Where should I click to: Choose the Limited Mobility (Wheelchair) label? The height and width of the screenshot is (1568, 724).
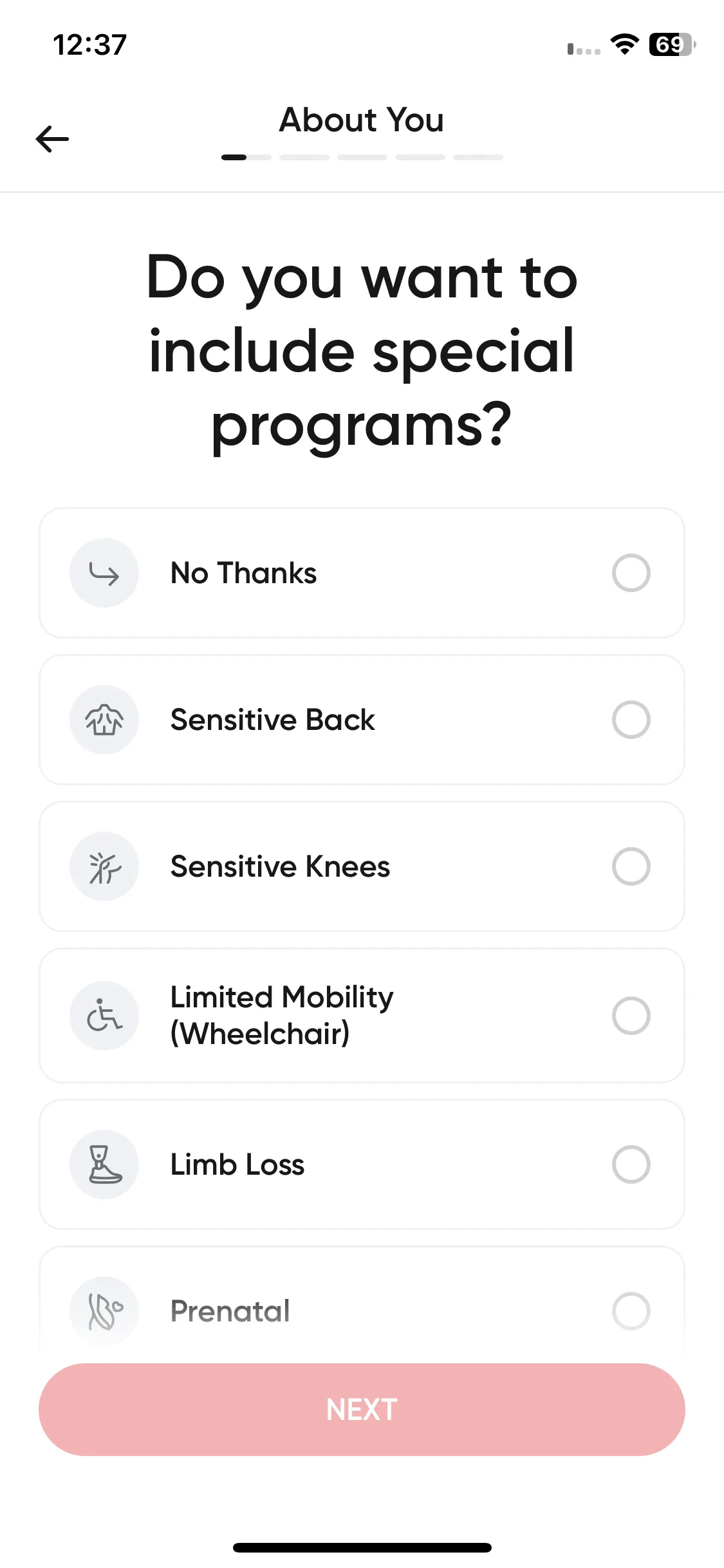click(282, 1015)
